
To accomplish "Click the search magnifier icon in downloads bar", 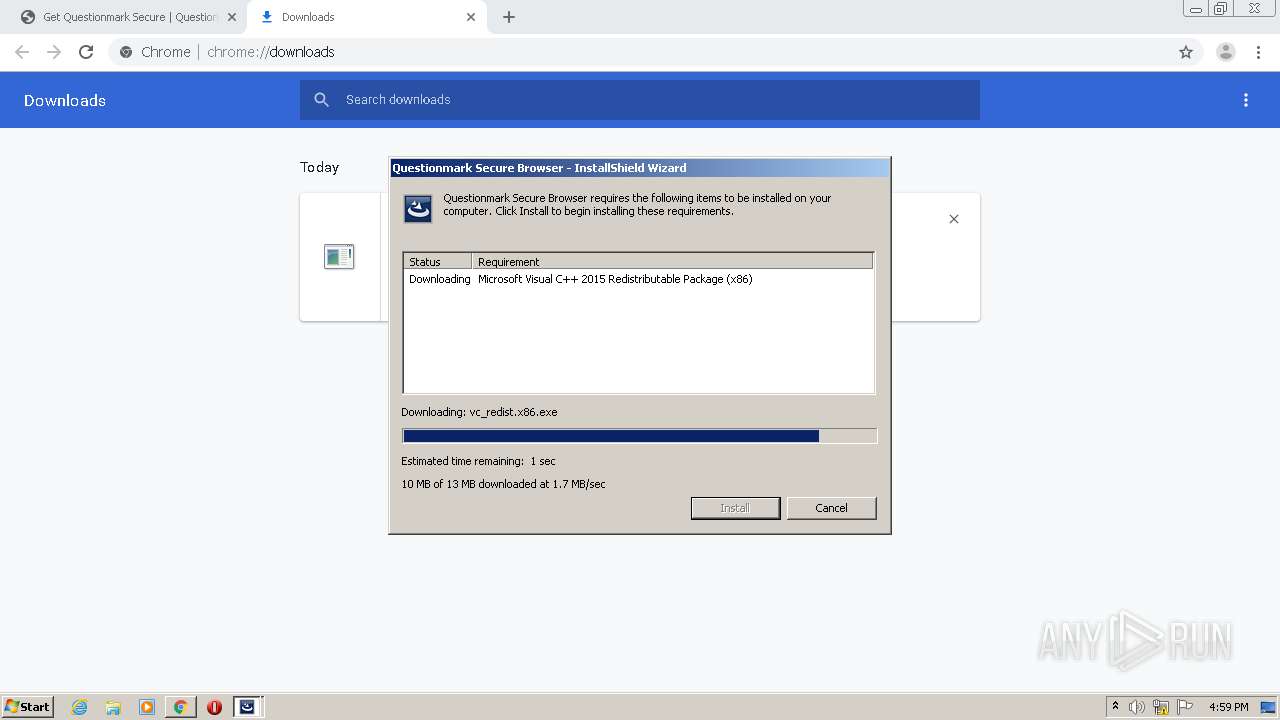I will 322,100.
